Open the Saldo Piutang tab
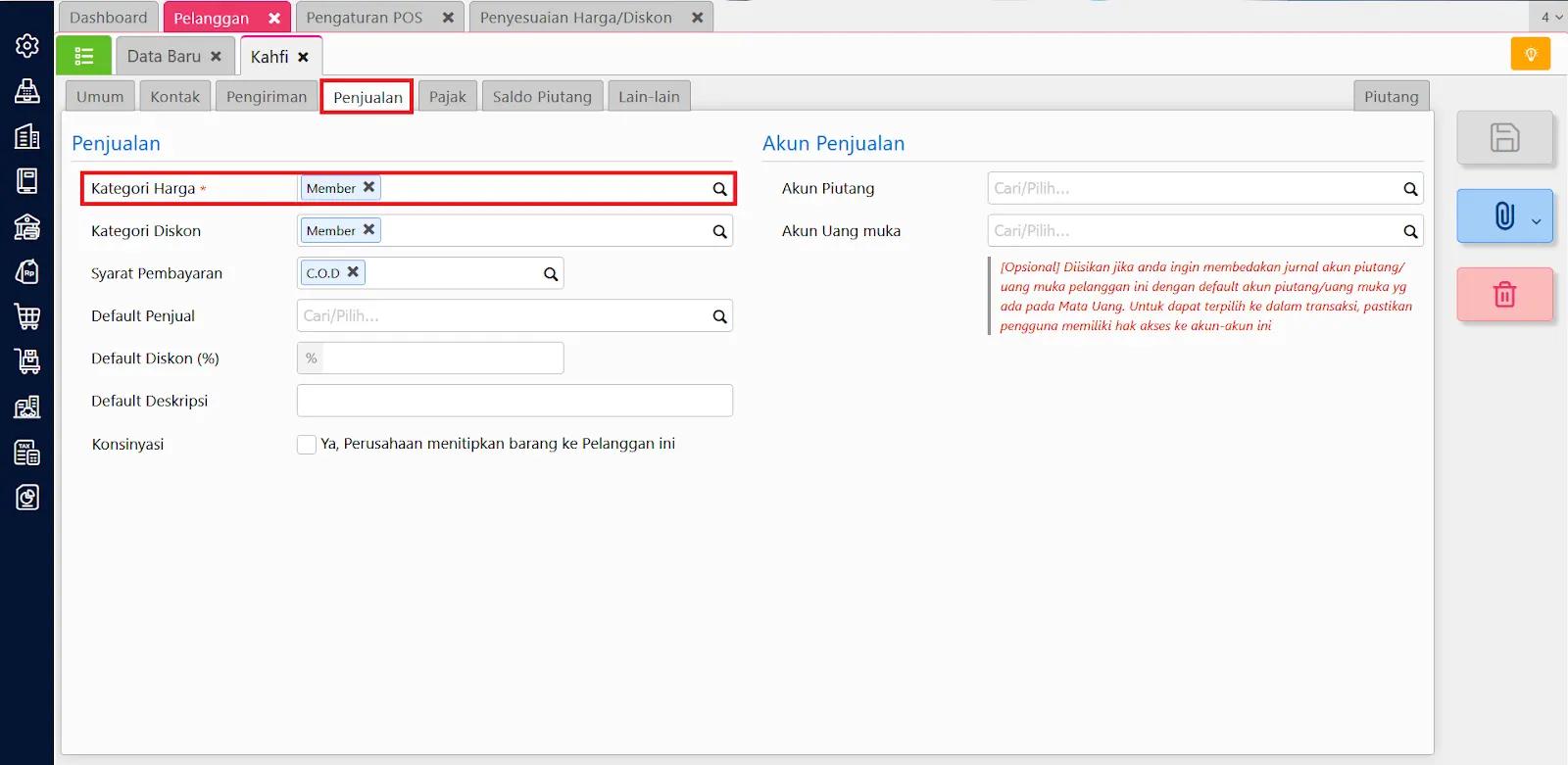Viewport: 1568px width, 765px height. point(542,97)
